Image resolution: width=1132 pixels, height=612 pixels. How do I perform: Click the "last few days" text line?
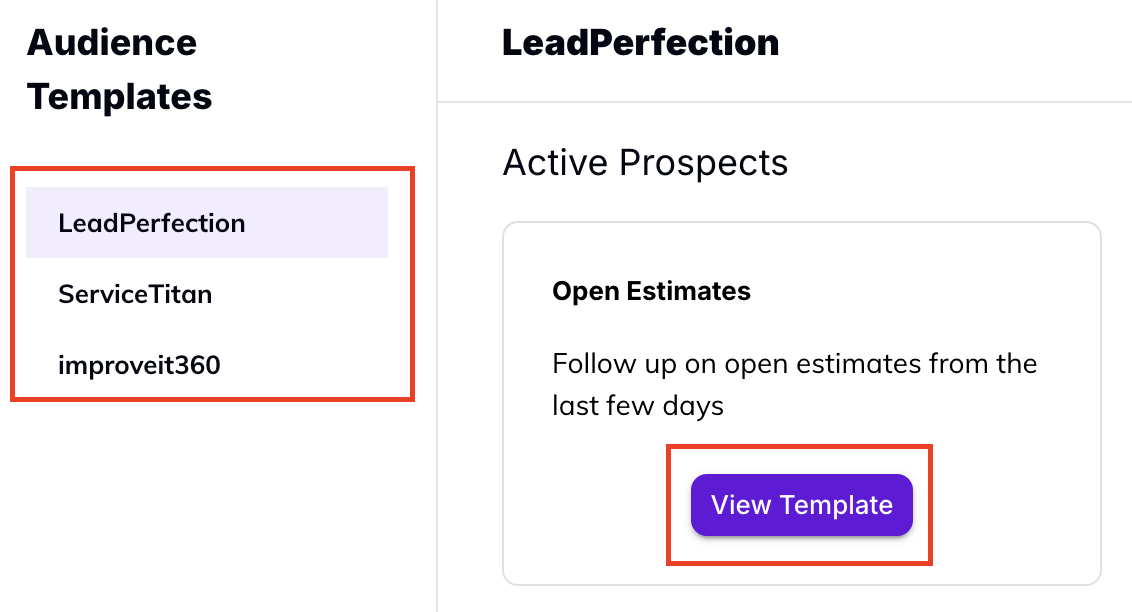click(637, 406)
